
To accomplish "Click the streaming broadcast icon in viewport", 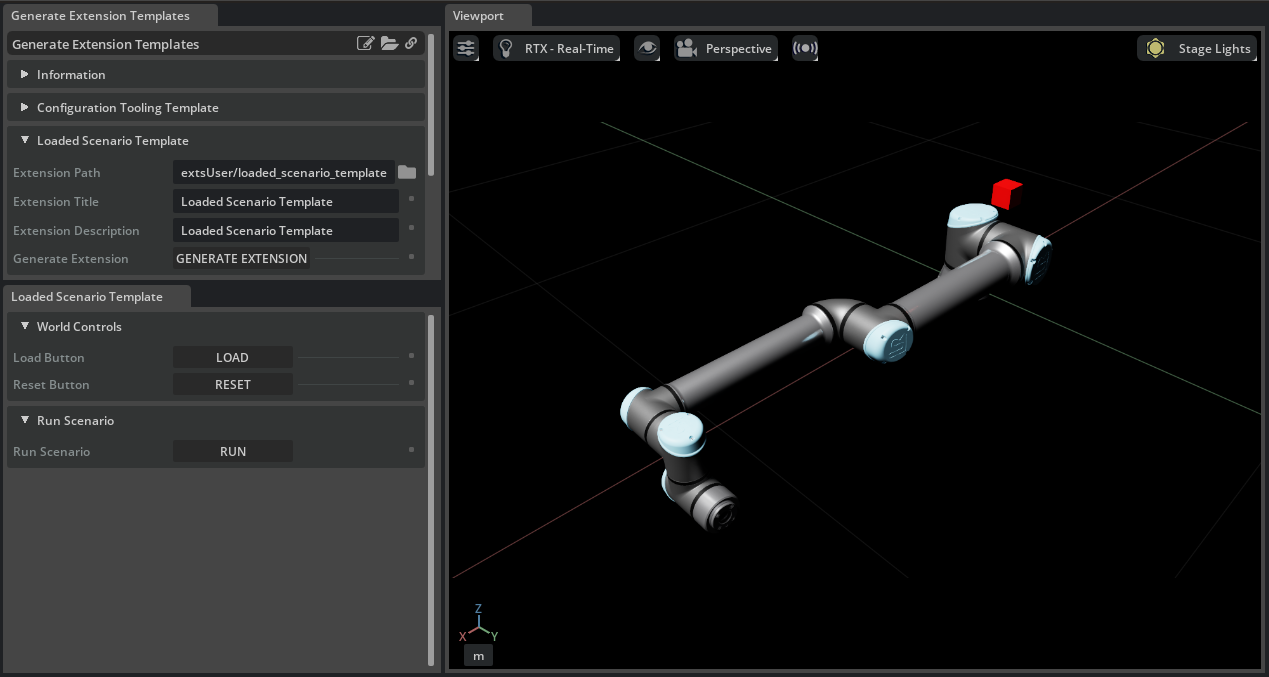I will coord(805,48).
